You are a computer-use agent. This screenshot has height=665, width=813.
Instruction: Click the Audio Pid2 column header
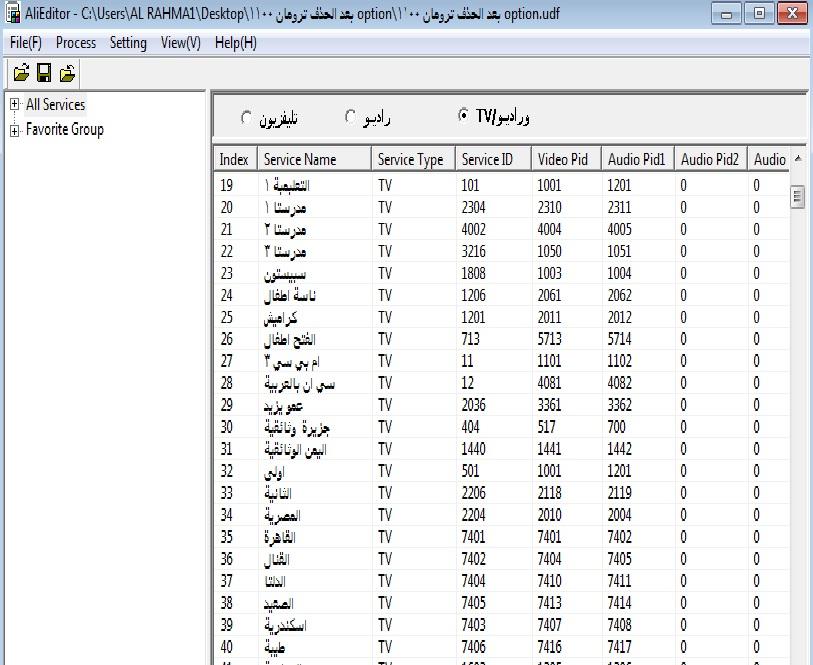pyautogui.click(x=711, y=159)
